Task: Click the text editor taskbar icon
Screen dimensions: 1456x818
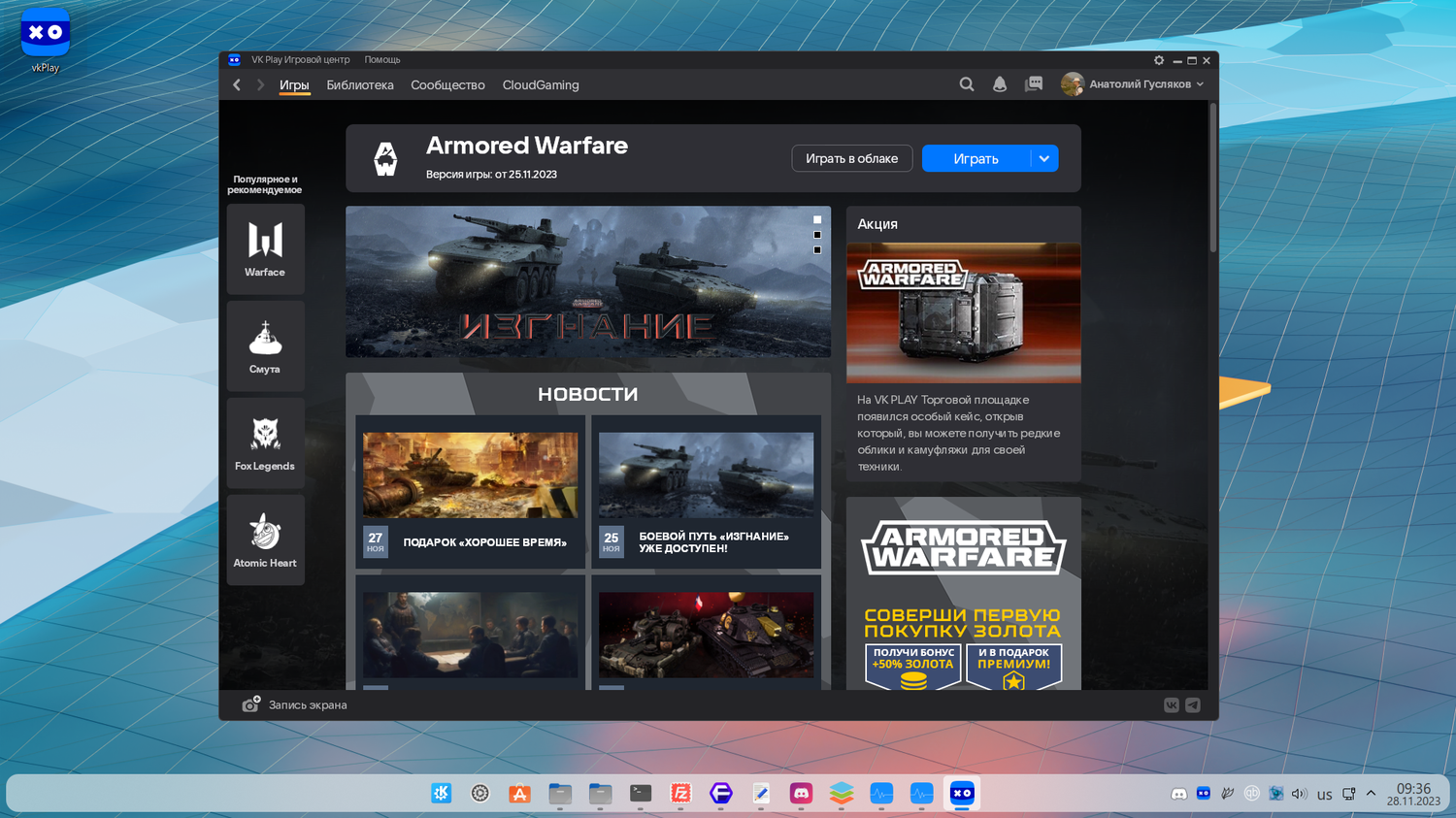Action: (761, 794)
